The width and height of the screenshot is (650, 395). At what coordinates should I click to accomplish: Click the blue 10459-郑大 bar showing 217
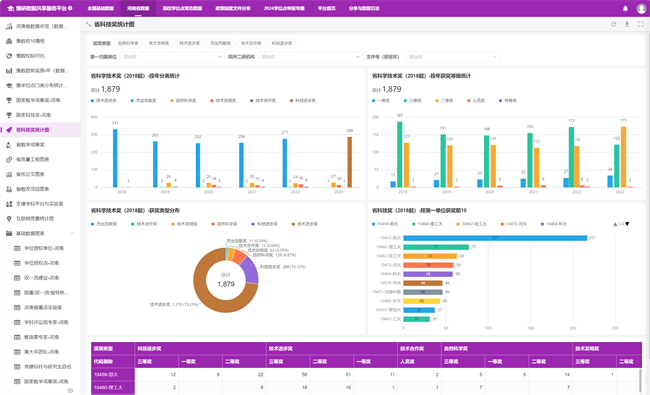(495, 238)
